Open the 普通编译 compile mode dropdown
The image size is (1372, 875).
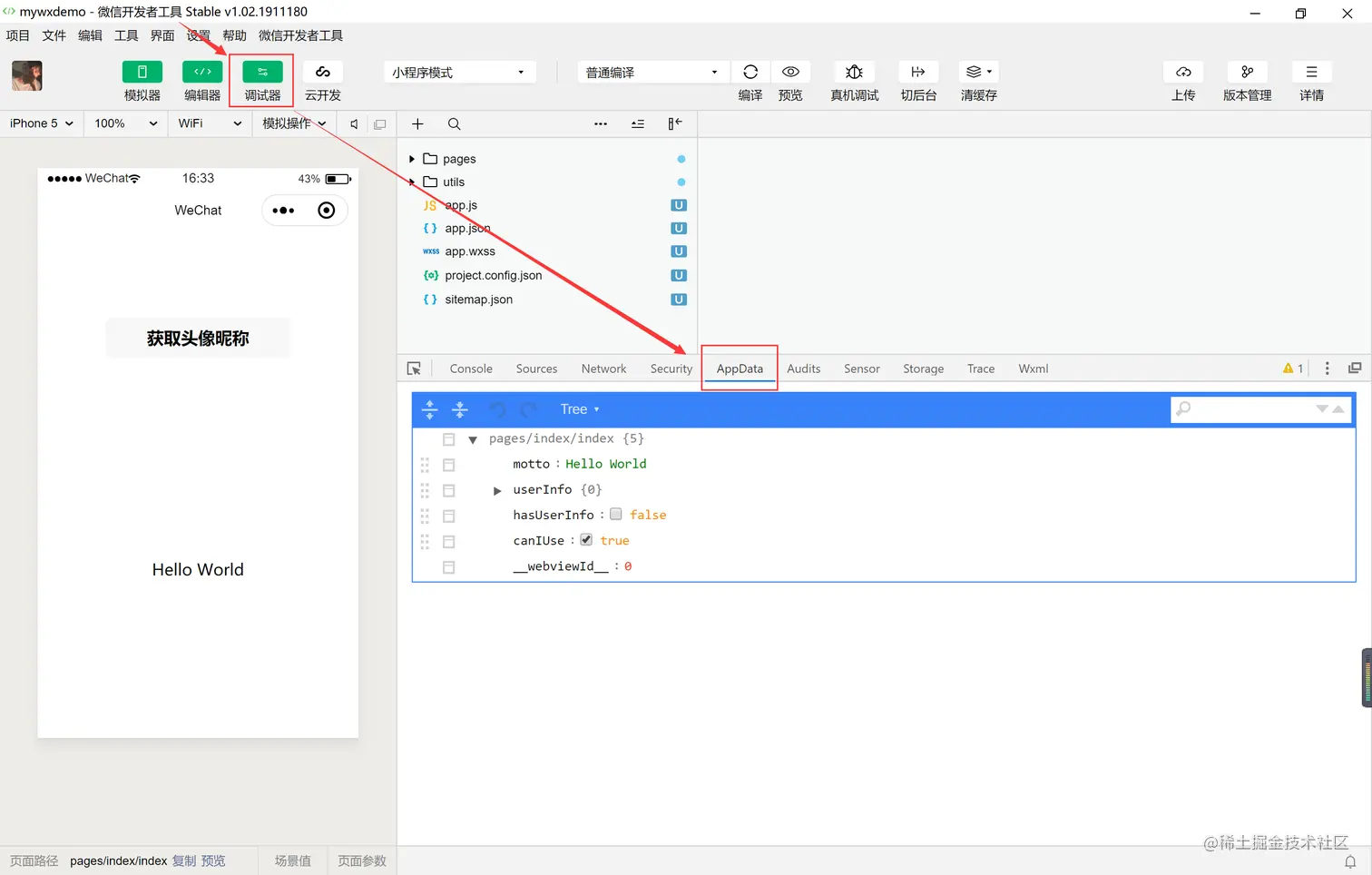click(653, 73)
